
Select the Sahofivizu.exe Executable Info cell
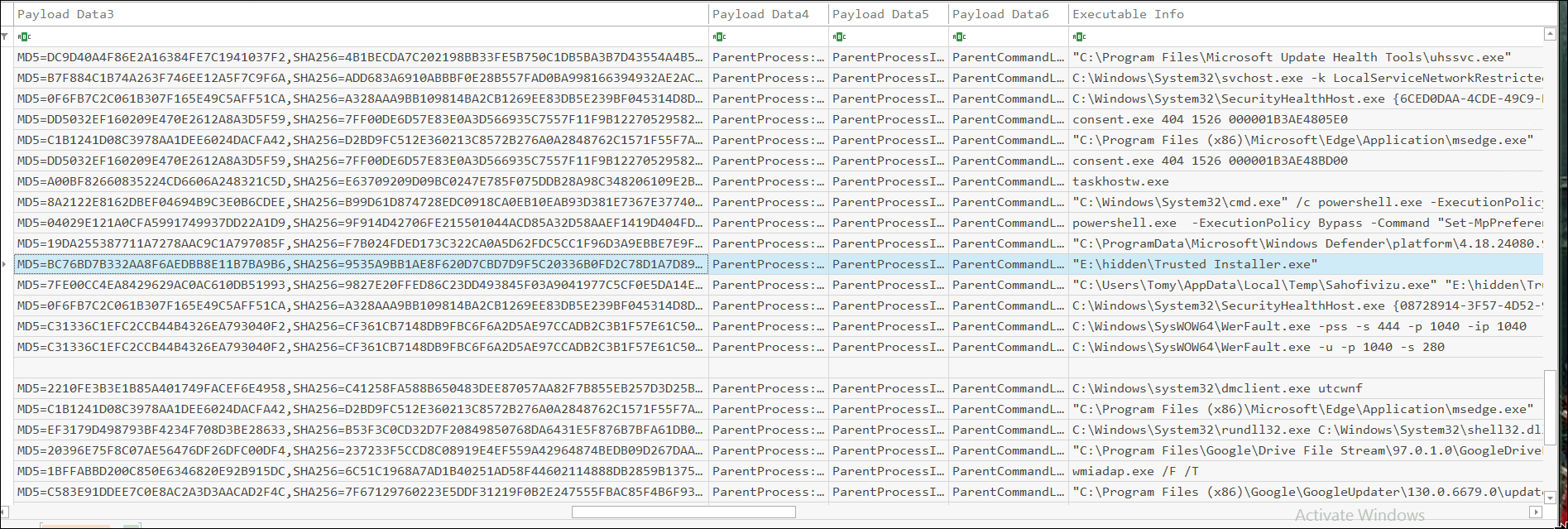pyautogui.click(x=1306, y=285)
